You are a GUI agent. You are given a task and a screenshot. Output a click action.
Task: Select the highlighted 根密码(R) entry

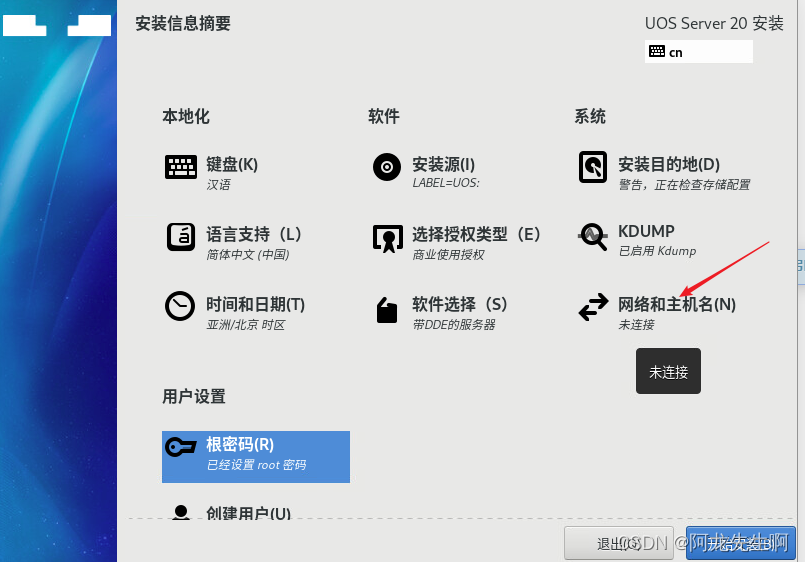point(256,457)
